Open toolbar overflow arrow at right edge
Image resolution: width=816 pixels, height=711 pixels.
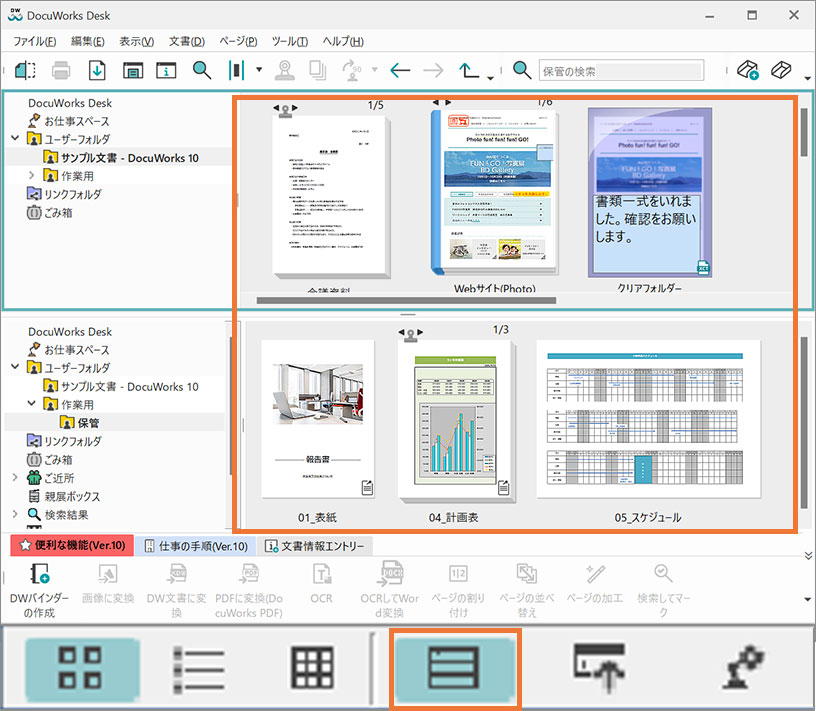click(807, 78)
